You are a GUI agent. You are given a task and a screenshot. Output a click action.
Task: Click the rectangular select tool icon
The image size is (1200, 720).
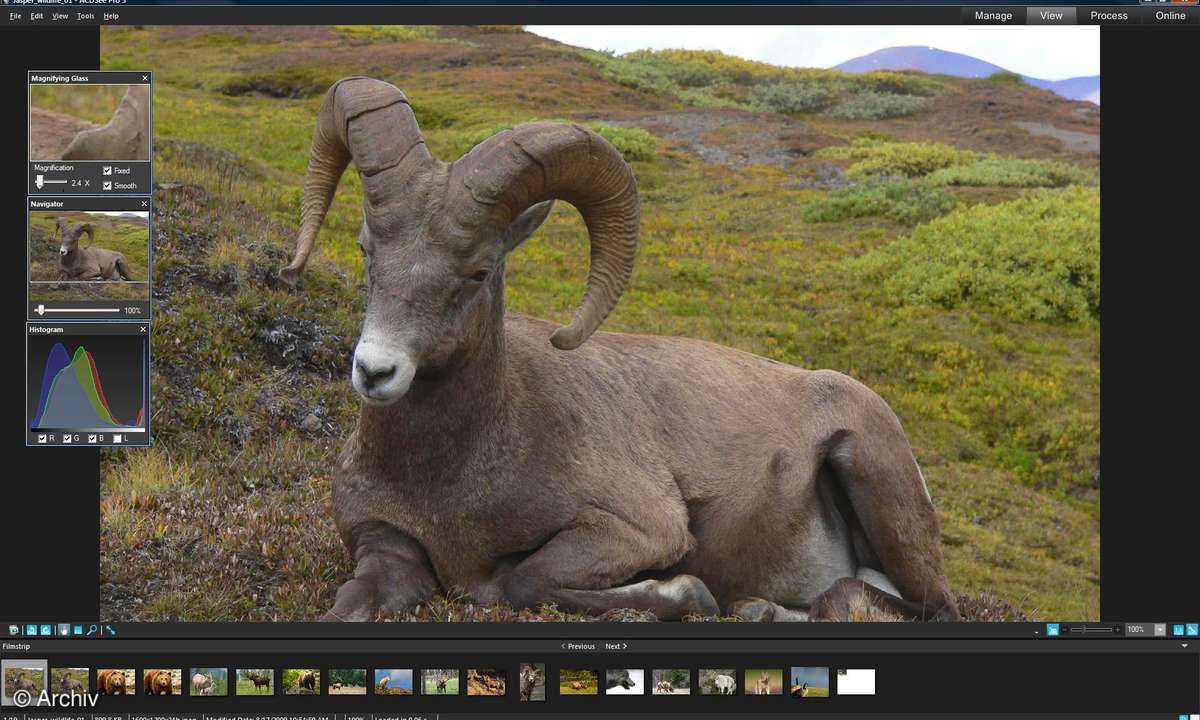pos(78,630)
